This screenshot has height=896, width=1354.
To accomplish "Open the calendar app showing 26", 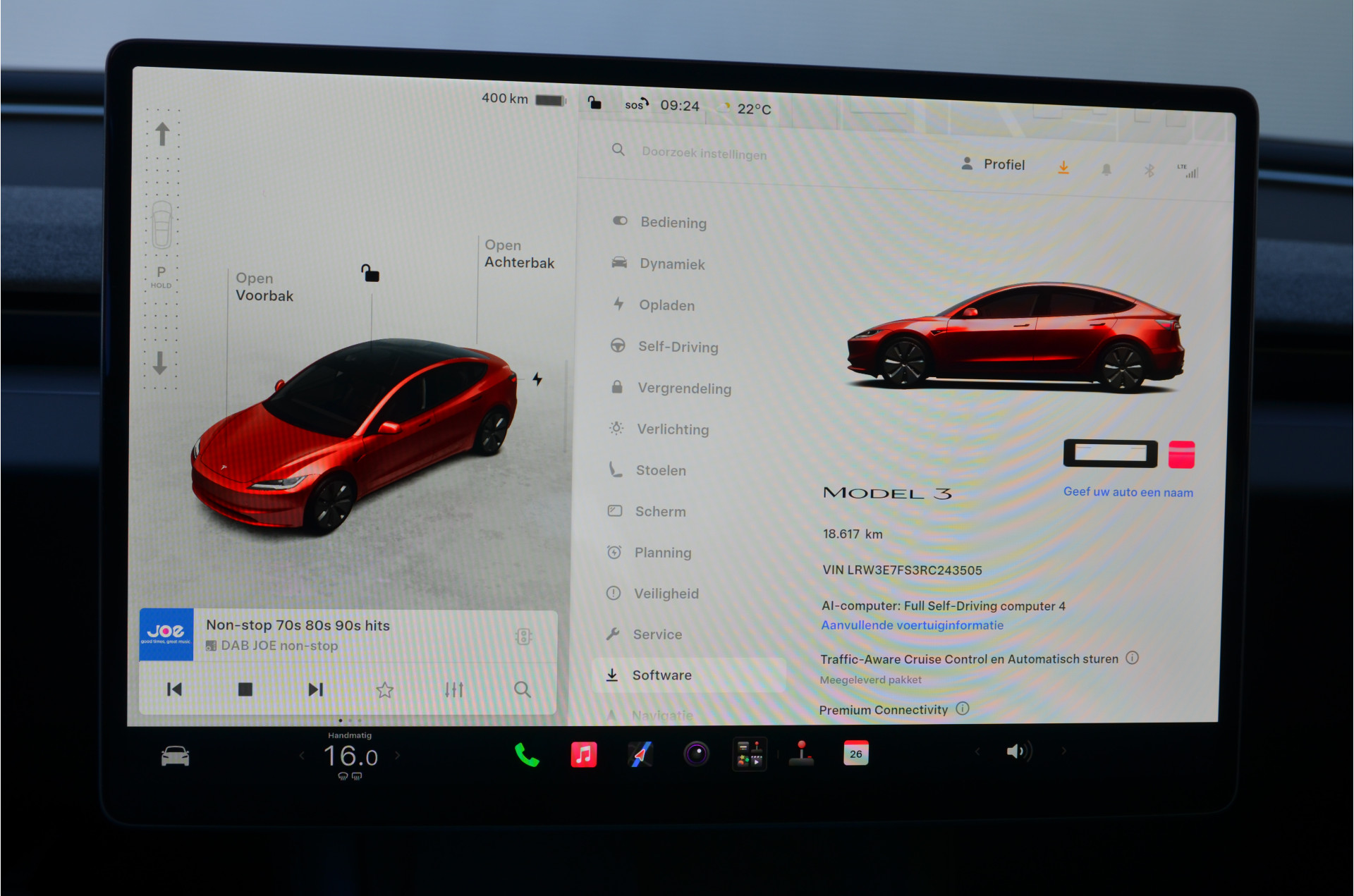I will [x=856, y=753].
